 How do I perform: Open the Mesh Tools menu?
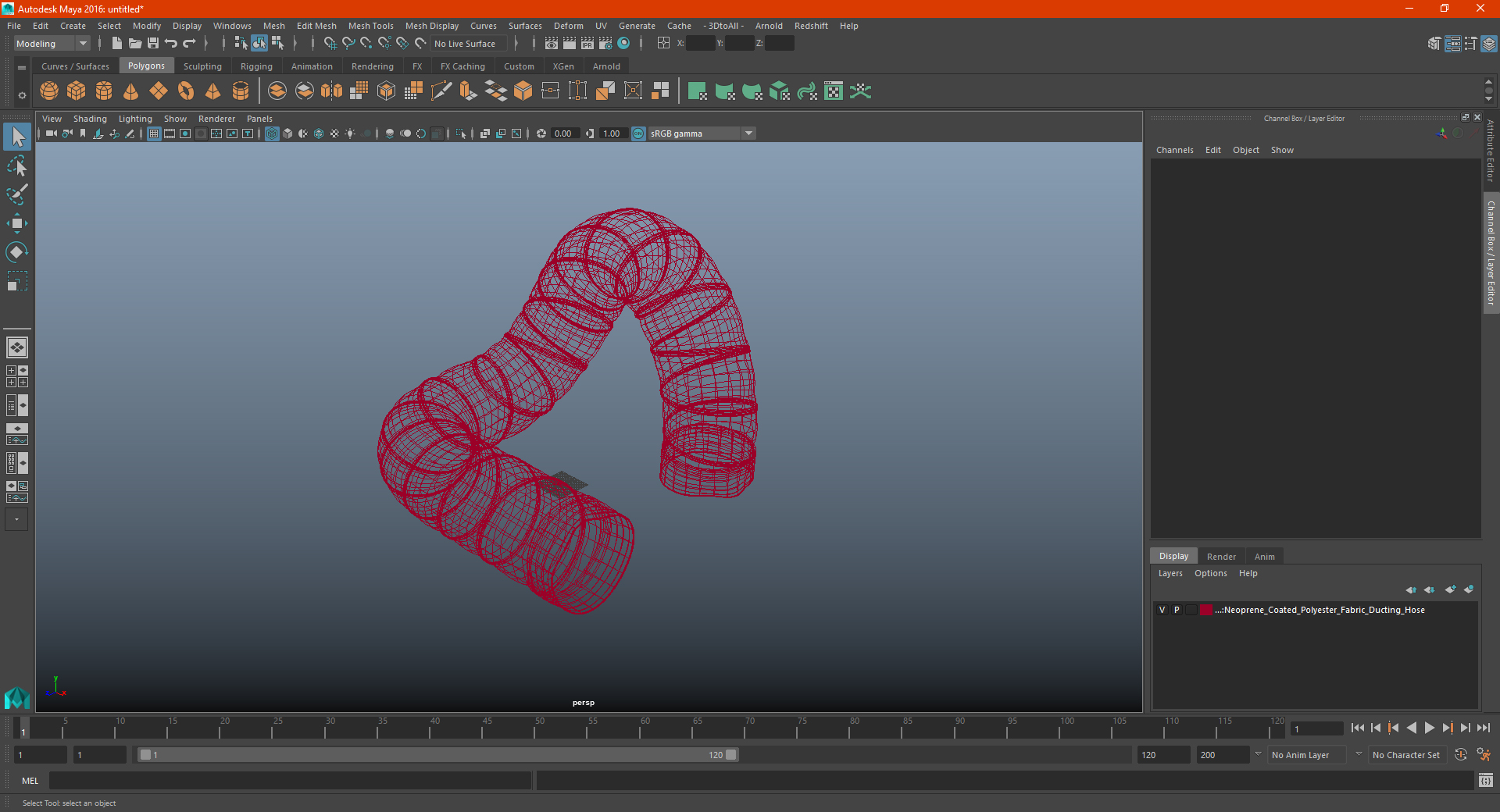click(x=370, y=26)
